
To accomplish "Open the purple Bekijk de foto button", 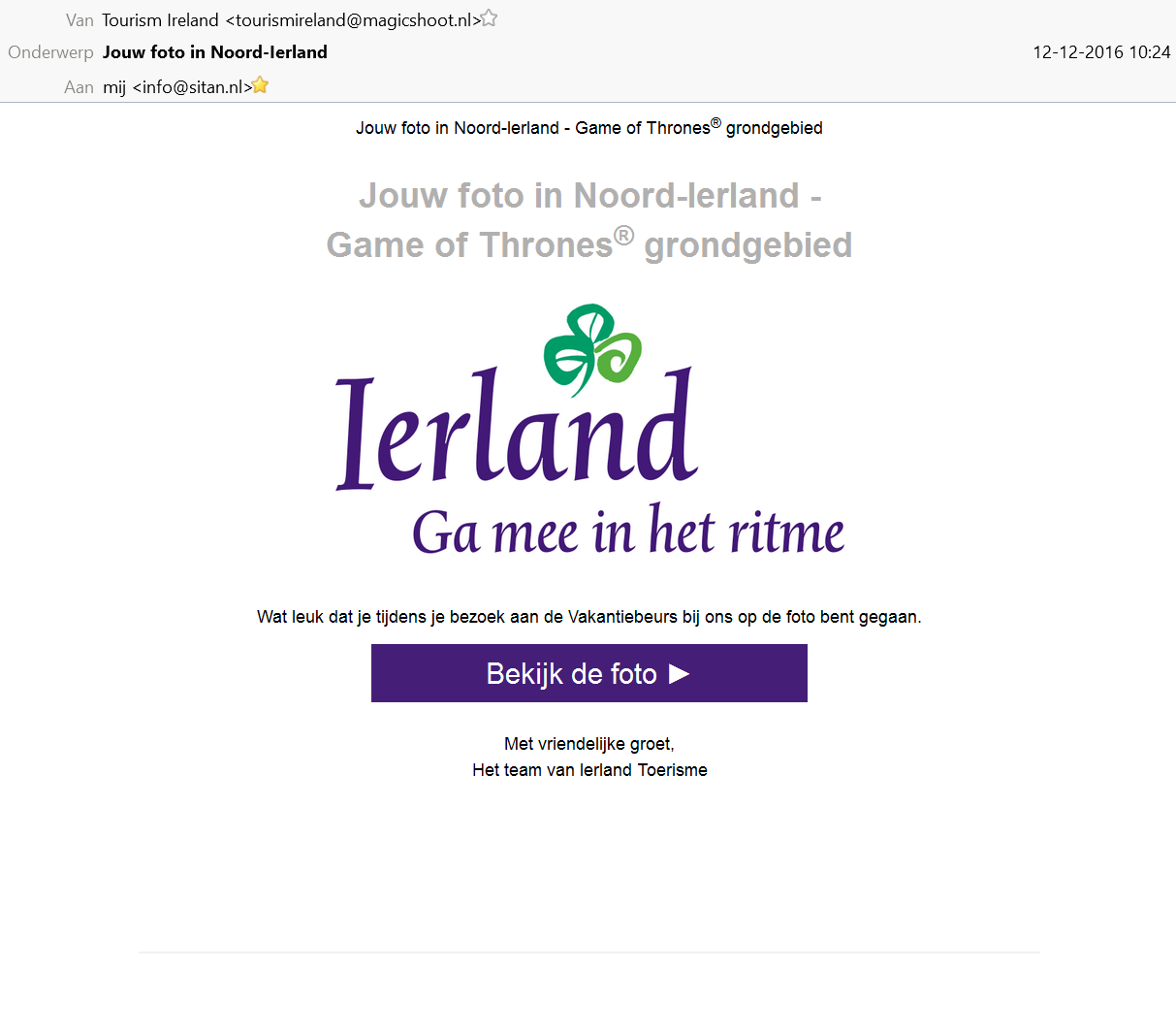I will 589,673.
